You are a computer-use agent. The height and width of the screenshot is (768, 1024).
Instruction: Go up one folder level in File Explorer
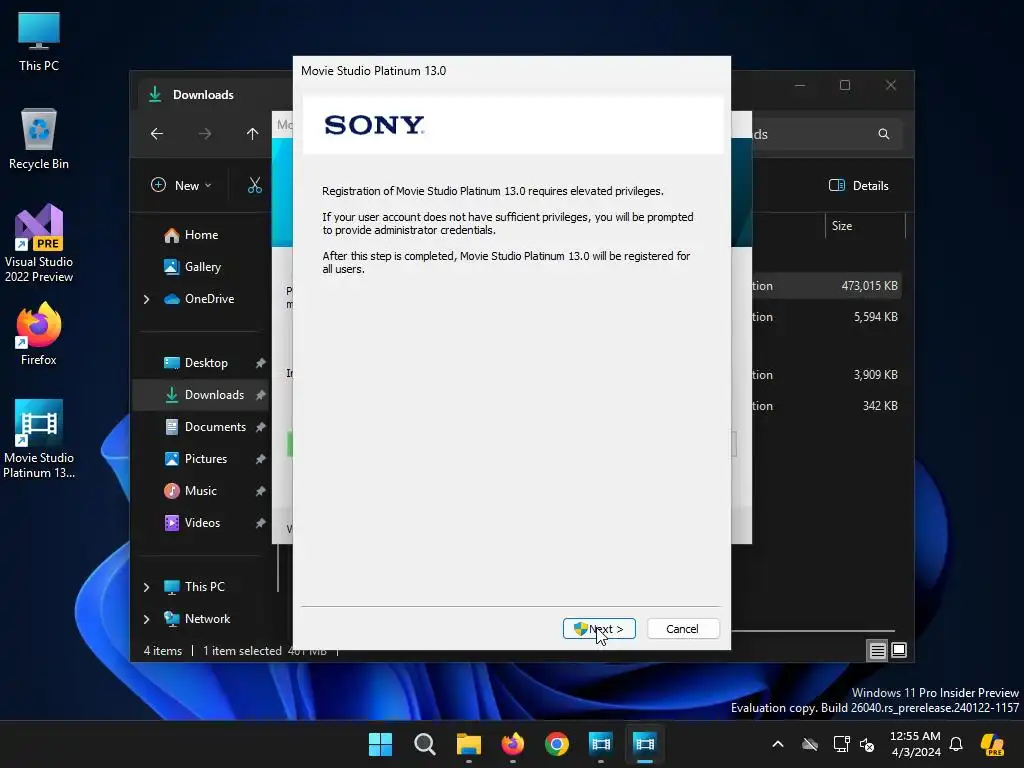point(253,134)
